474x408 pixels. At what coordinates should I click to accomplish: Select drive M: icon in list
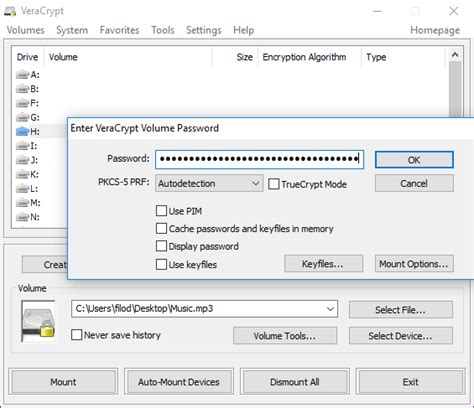[x=22, y=203]
